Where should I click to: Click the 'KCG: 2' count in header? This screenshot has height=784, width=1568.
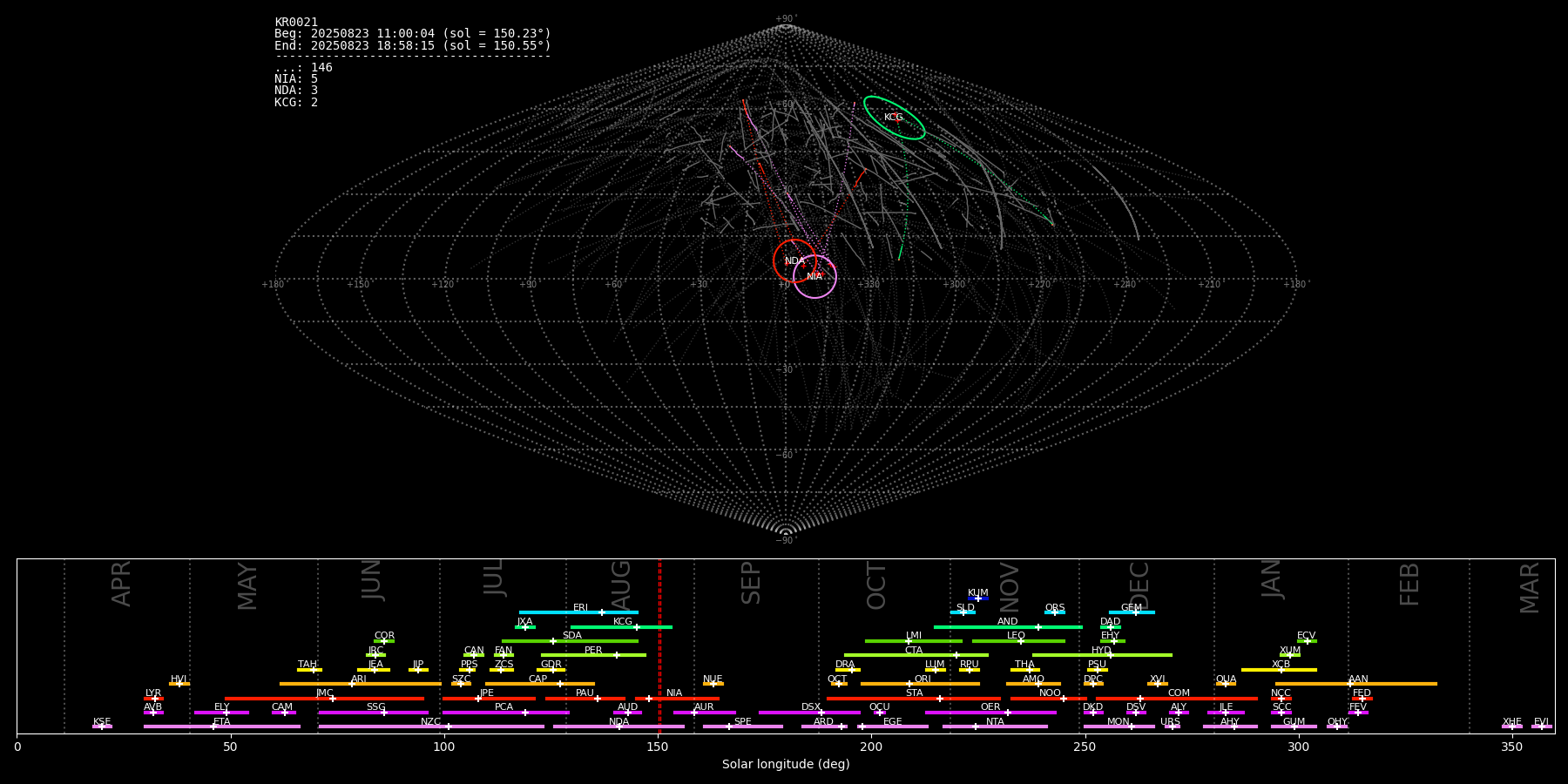tap(296, 102)
